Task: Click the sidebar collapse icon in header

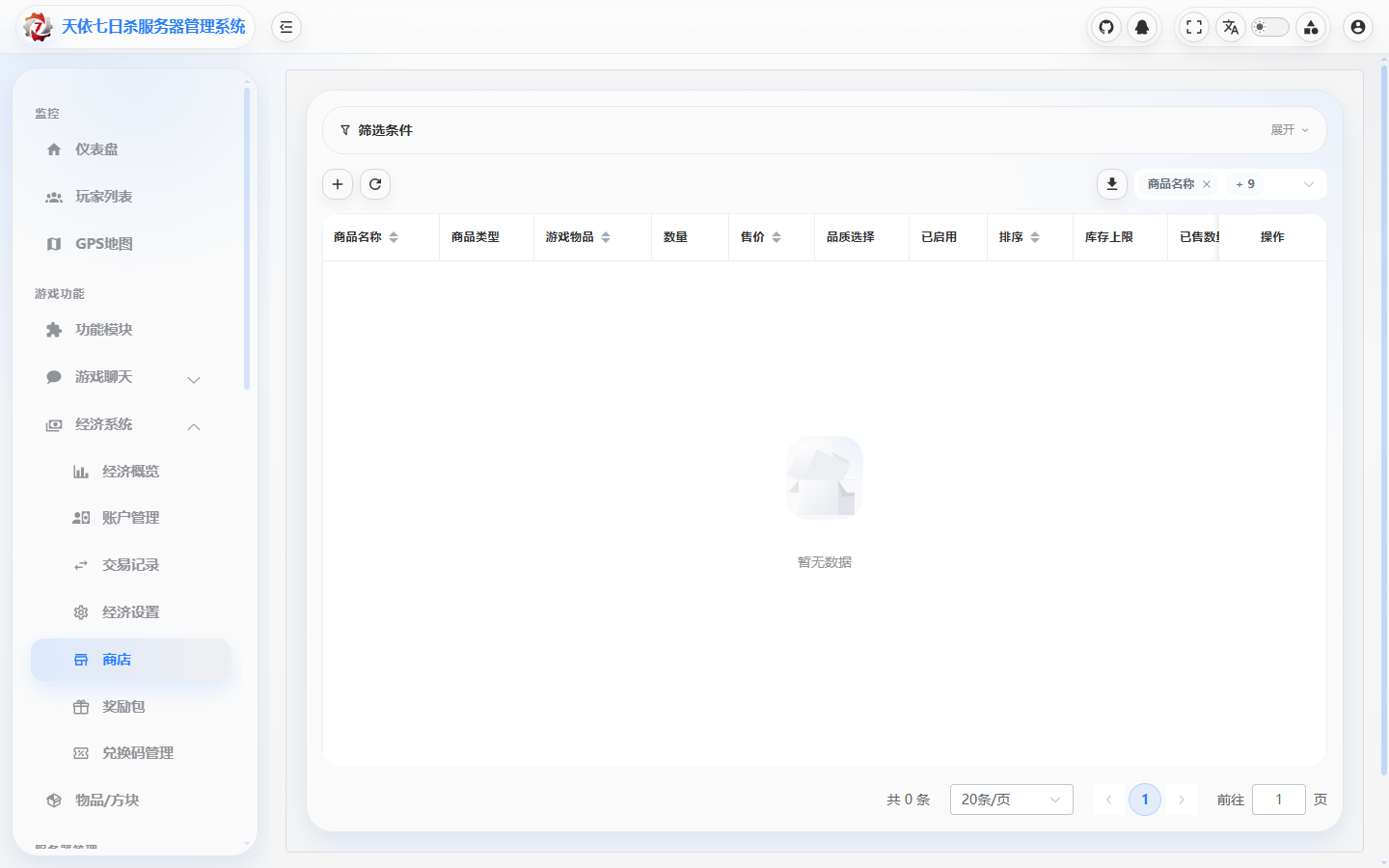Action: (286, 27)
